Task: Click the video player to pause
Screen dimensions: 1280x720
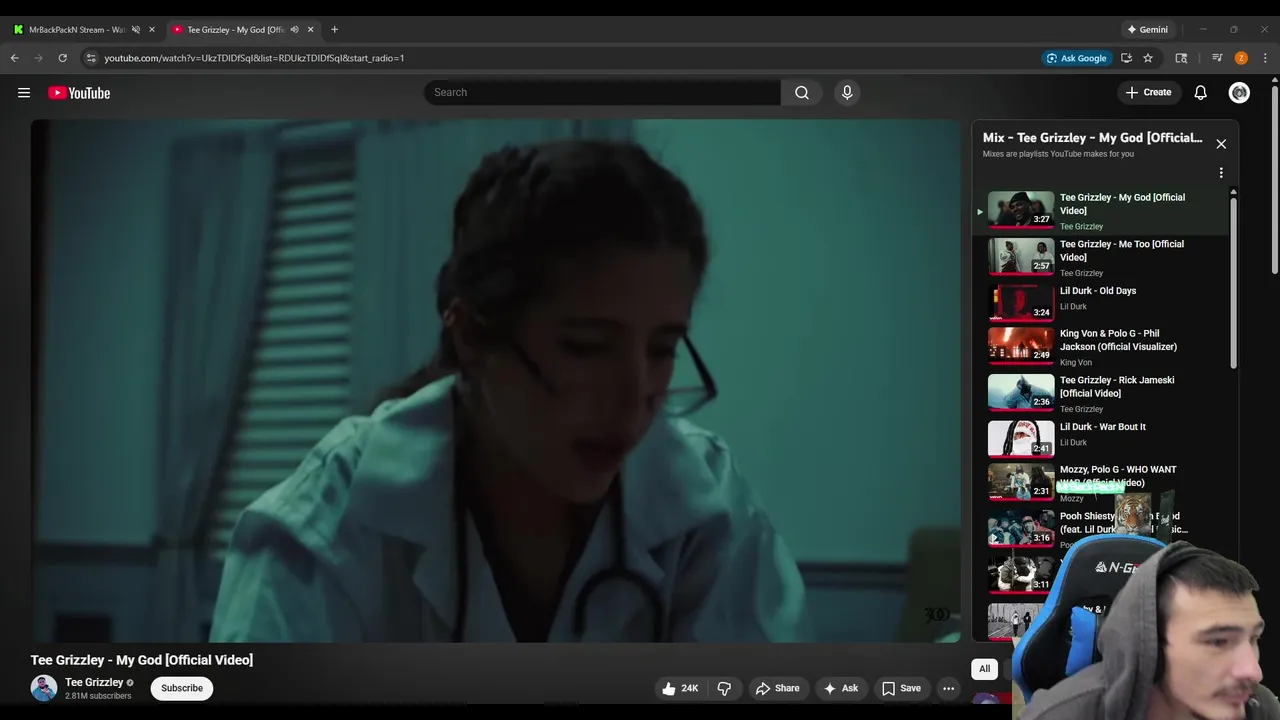Action: point(495,381)
